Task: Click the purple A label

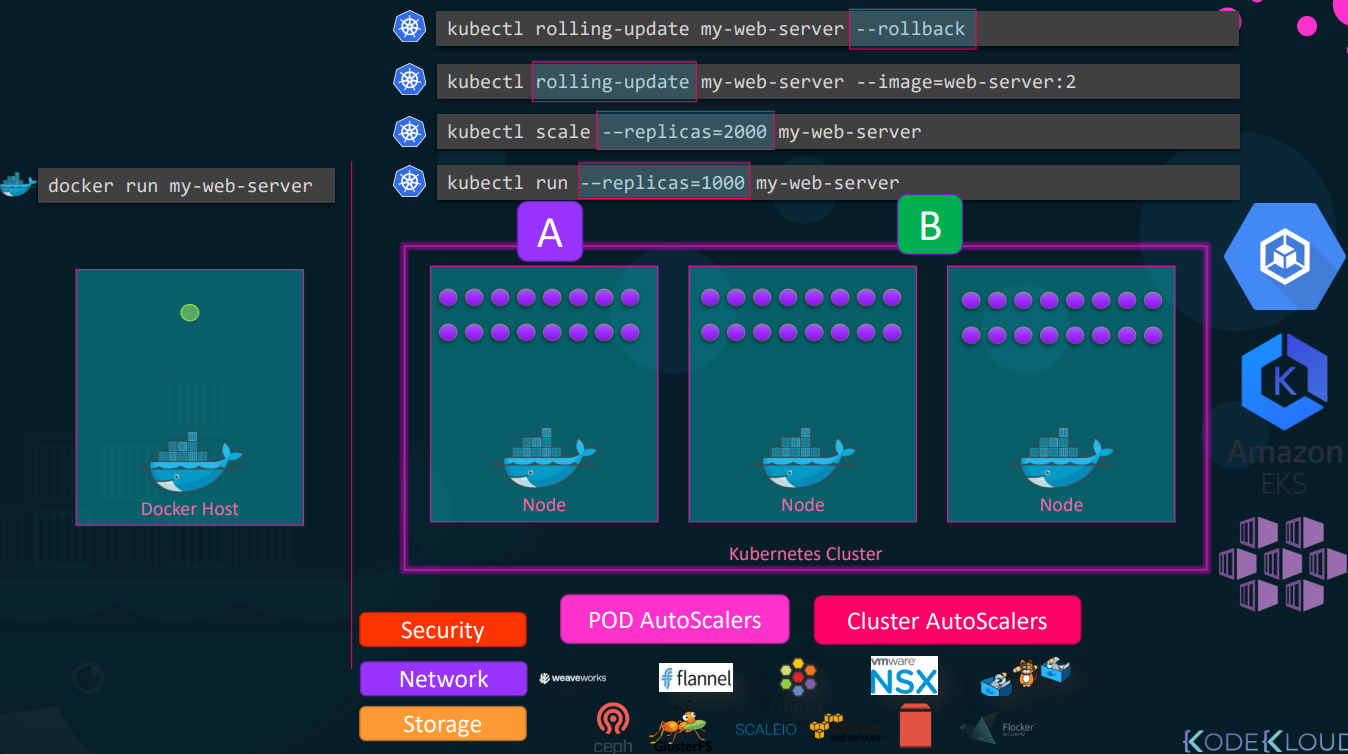Action: pos(550,231)
